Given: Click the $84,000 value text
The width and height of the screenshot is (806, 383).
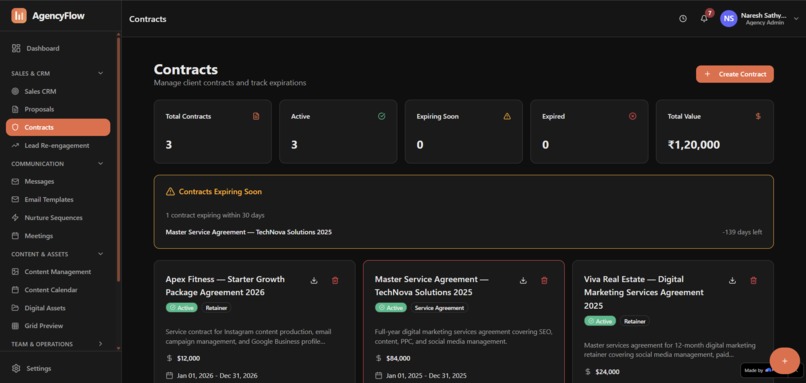Looking at the screenshot, I should tap(398, 358).
